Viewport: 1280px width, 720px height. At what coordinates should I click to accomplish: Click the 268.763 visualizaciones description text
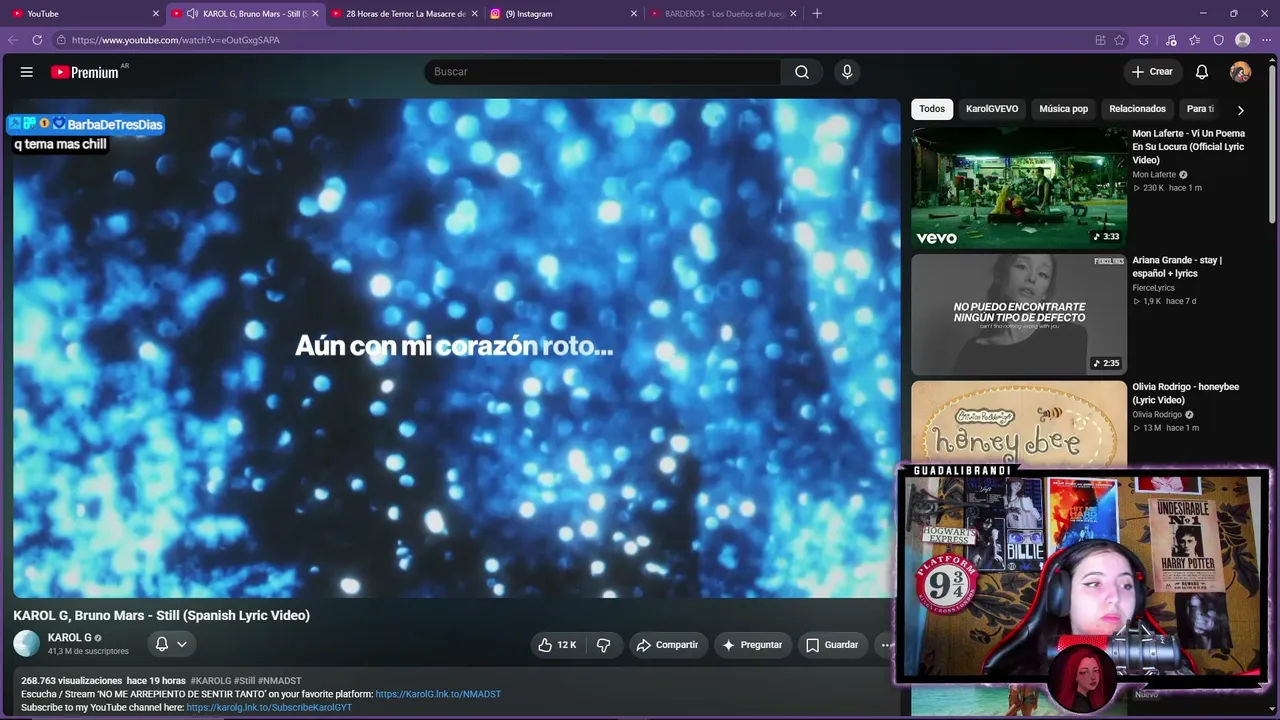pyautogui.click(x=72, y=681)
